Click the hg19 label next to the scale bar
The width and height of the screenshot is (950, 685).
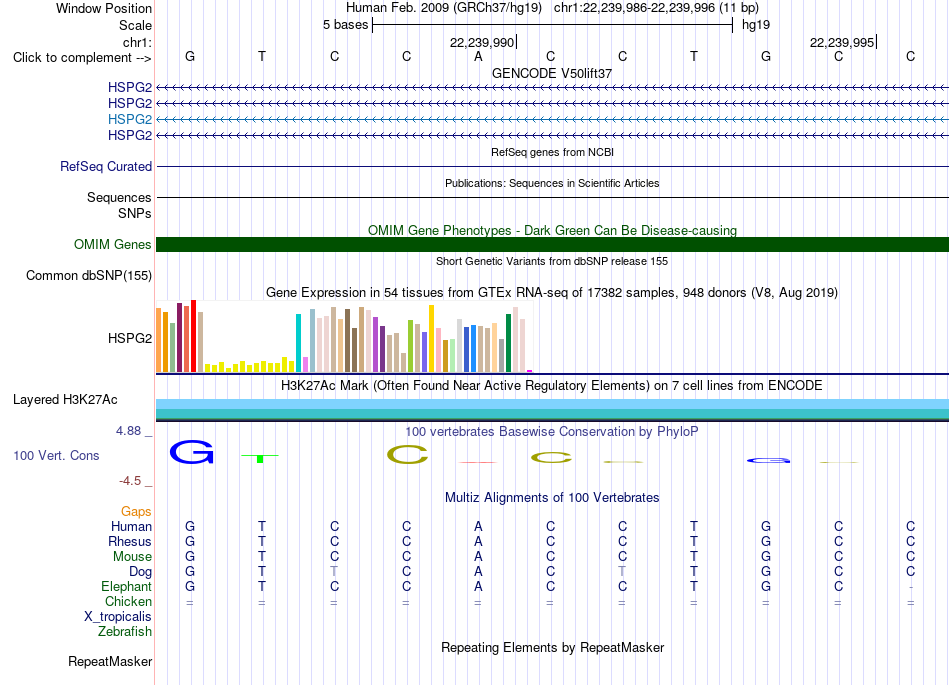[756, 25]
